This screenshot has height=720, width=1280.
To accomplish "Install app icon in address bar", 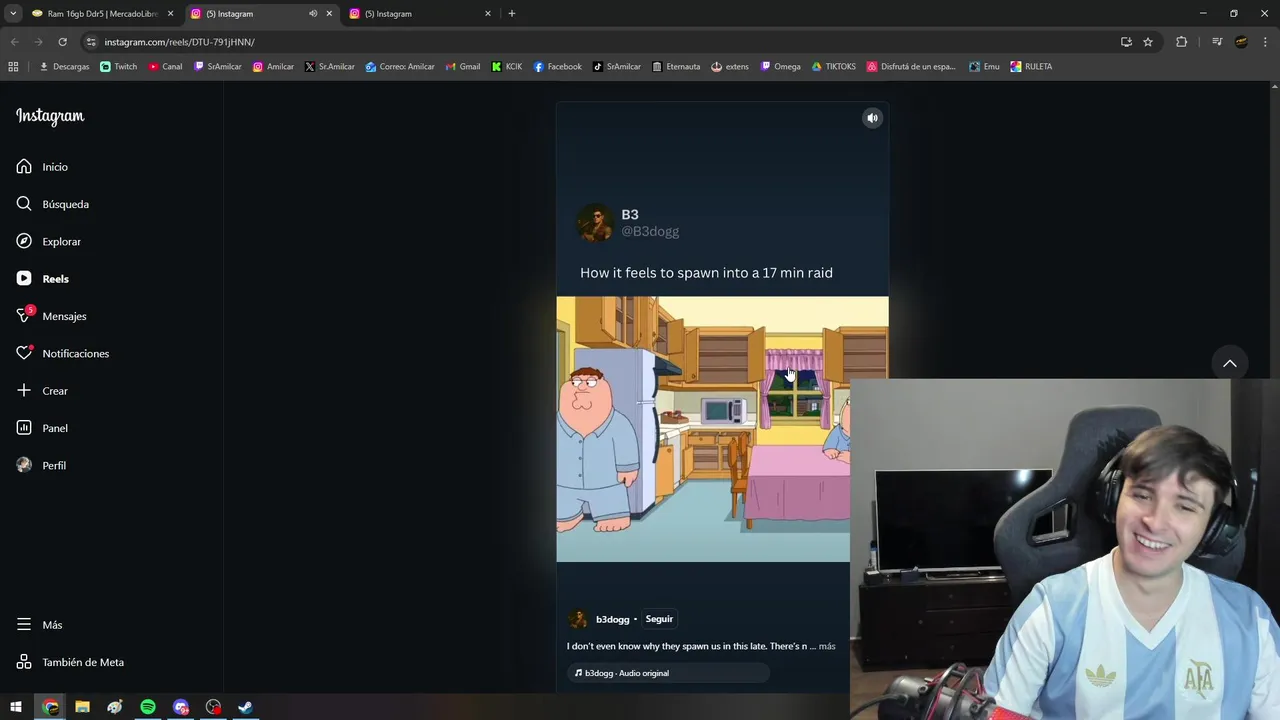I will point(1126,42).
